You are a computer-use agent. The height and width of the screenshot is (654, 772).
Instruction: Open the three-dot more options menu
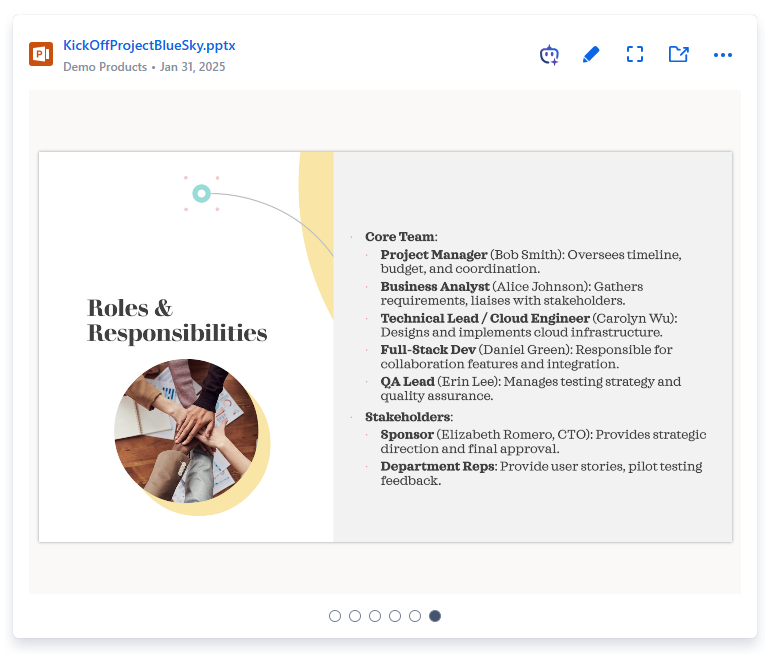pos(723,55)
